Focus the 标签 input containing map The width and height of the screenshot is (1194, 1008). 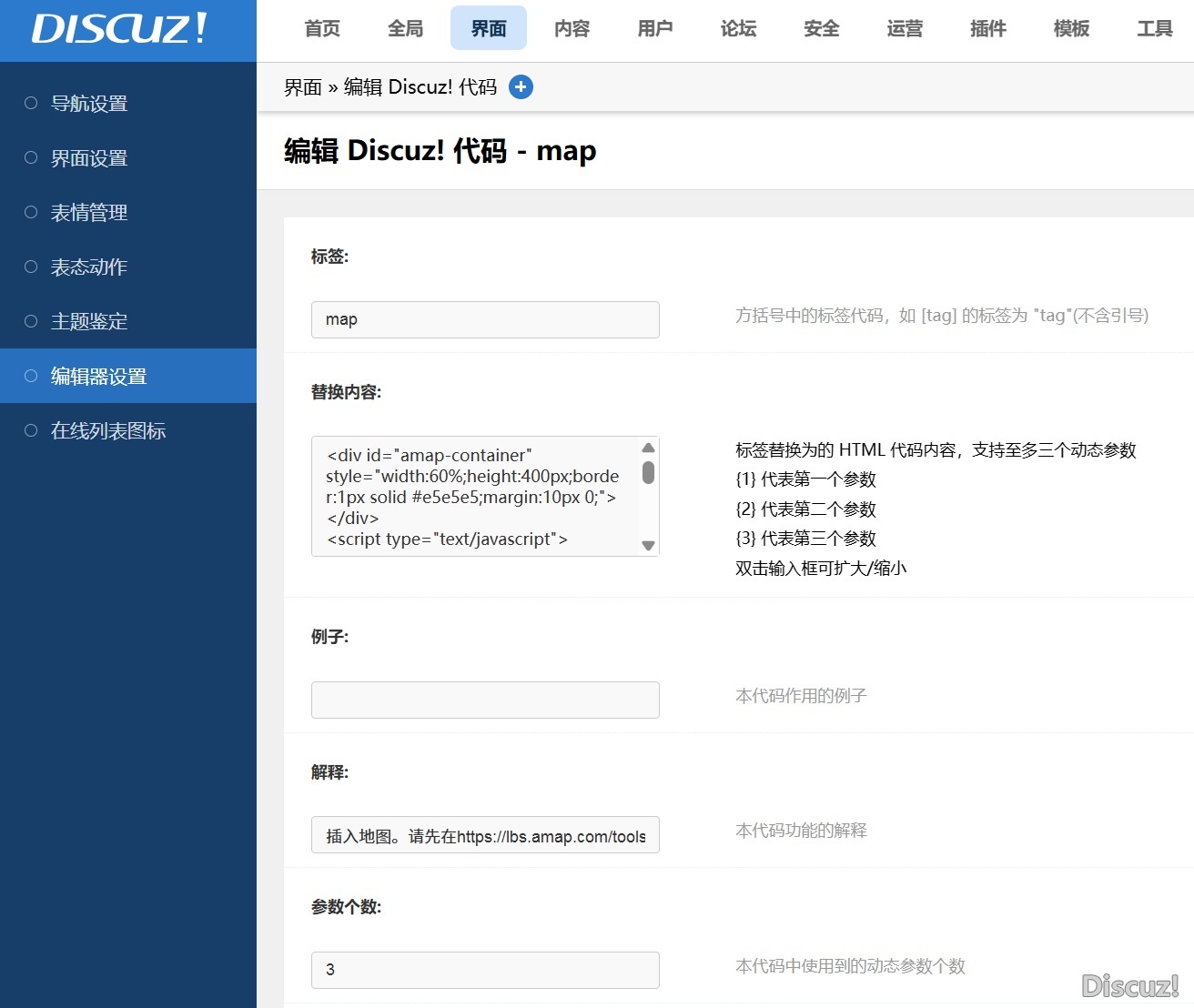pyautogui.click(x=485, y=319)
